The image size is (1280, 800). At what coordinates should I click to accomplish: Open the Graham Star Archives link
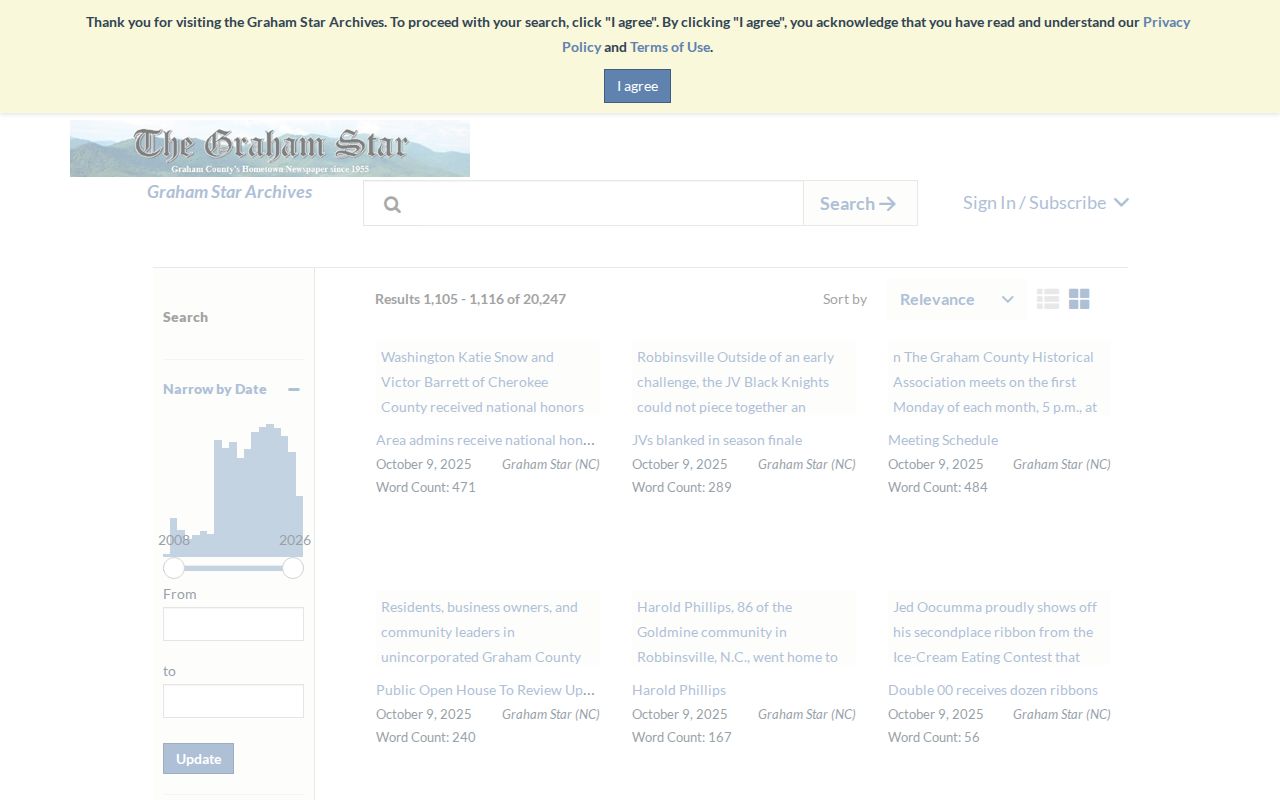[230, 192]
